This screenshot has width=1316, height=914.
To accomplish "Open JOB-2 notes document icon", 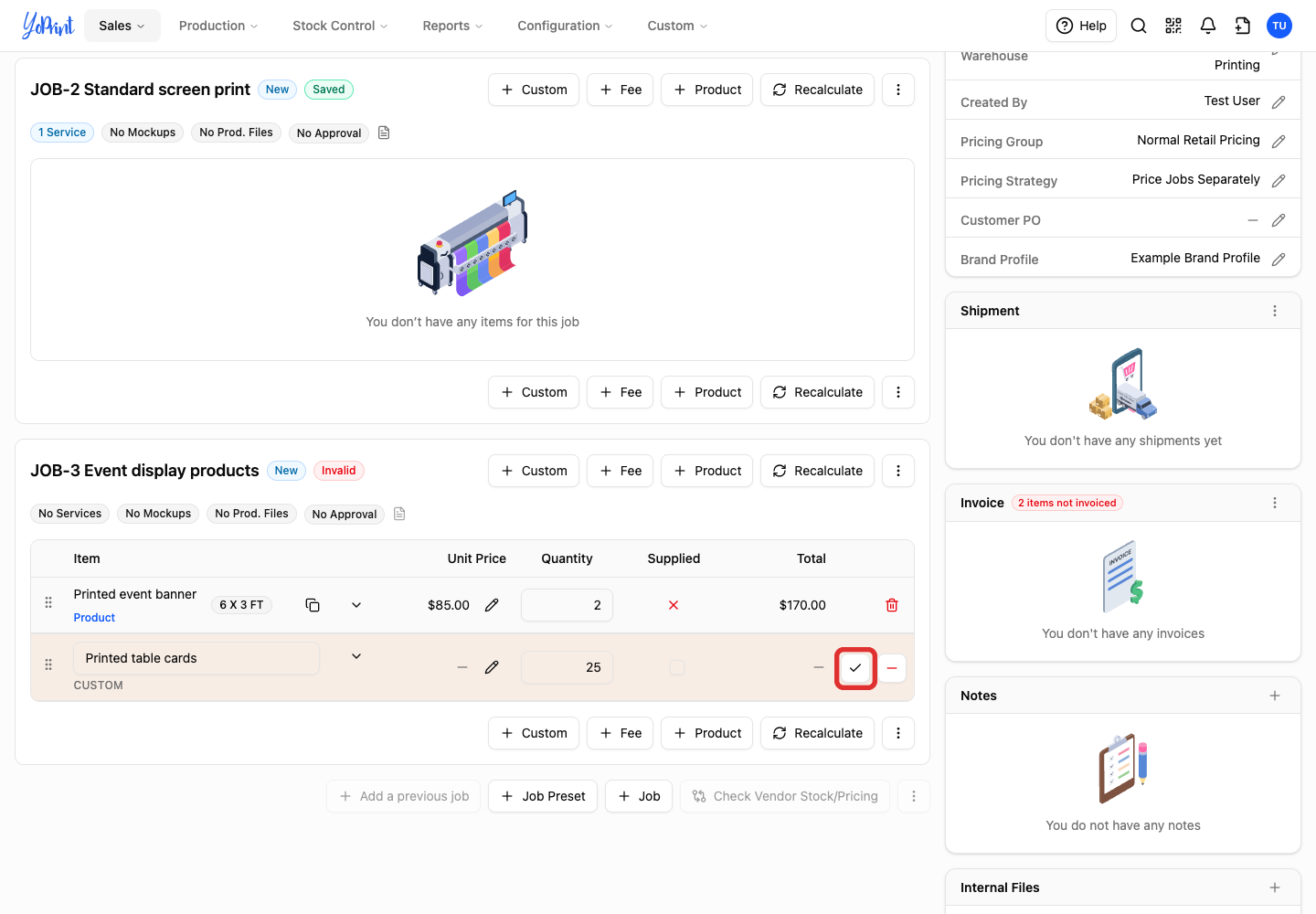I will coord(384,133).
